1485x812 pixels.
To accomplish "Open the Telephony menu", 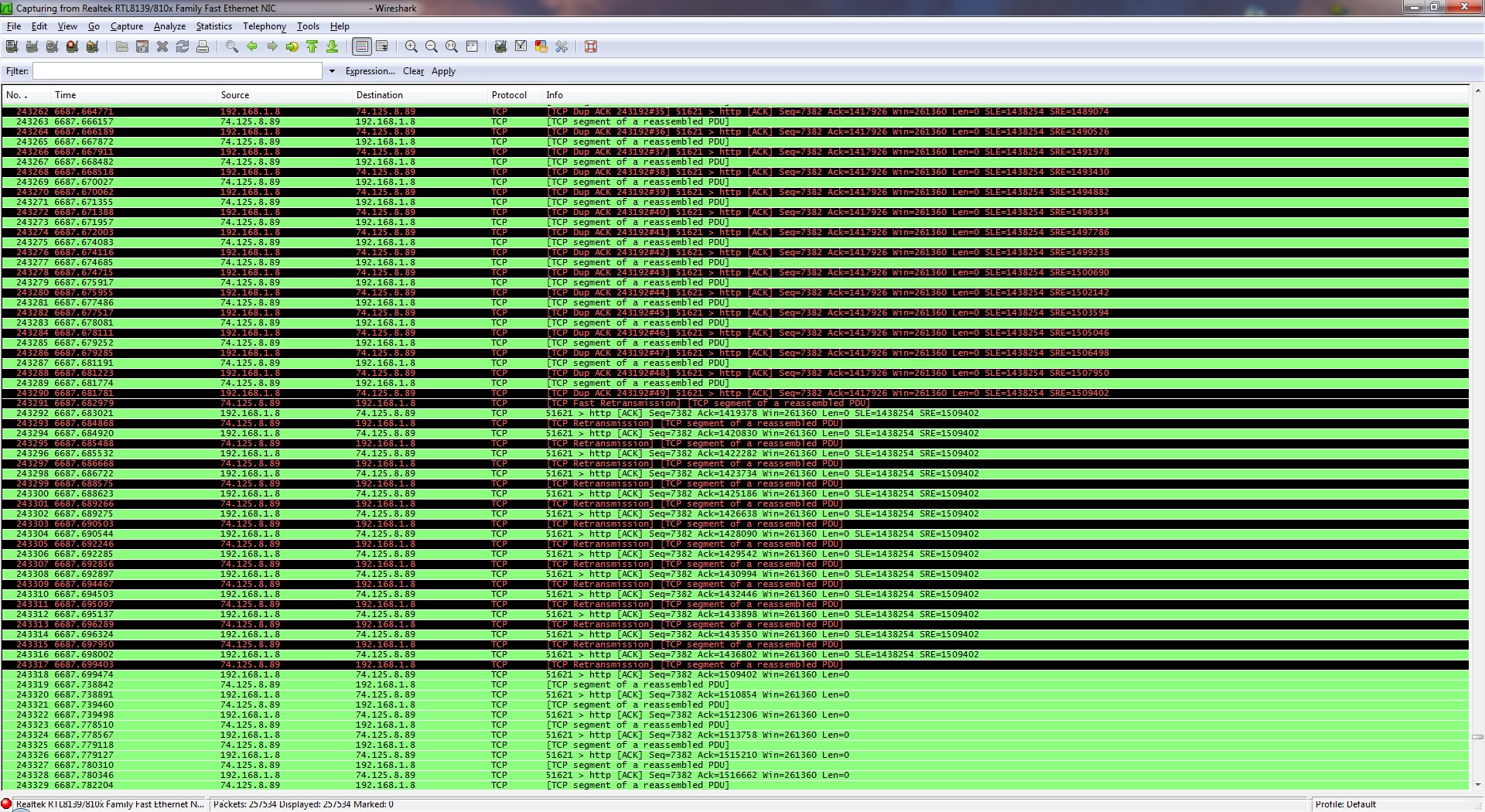I will click(x=264, y=26).
